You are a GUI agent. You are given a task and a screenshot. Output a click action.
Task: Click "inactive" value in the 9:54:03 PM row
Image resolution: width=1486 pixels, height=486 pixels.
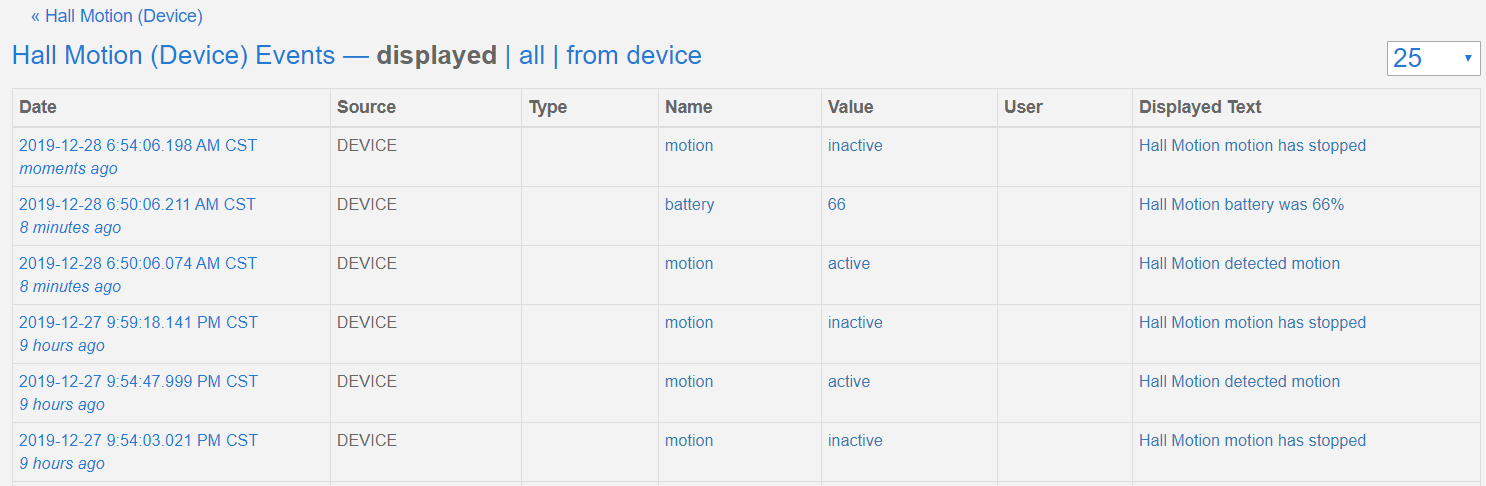coord(855,441)
